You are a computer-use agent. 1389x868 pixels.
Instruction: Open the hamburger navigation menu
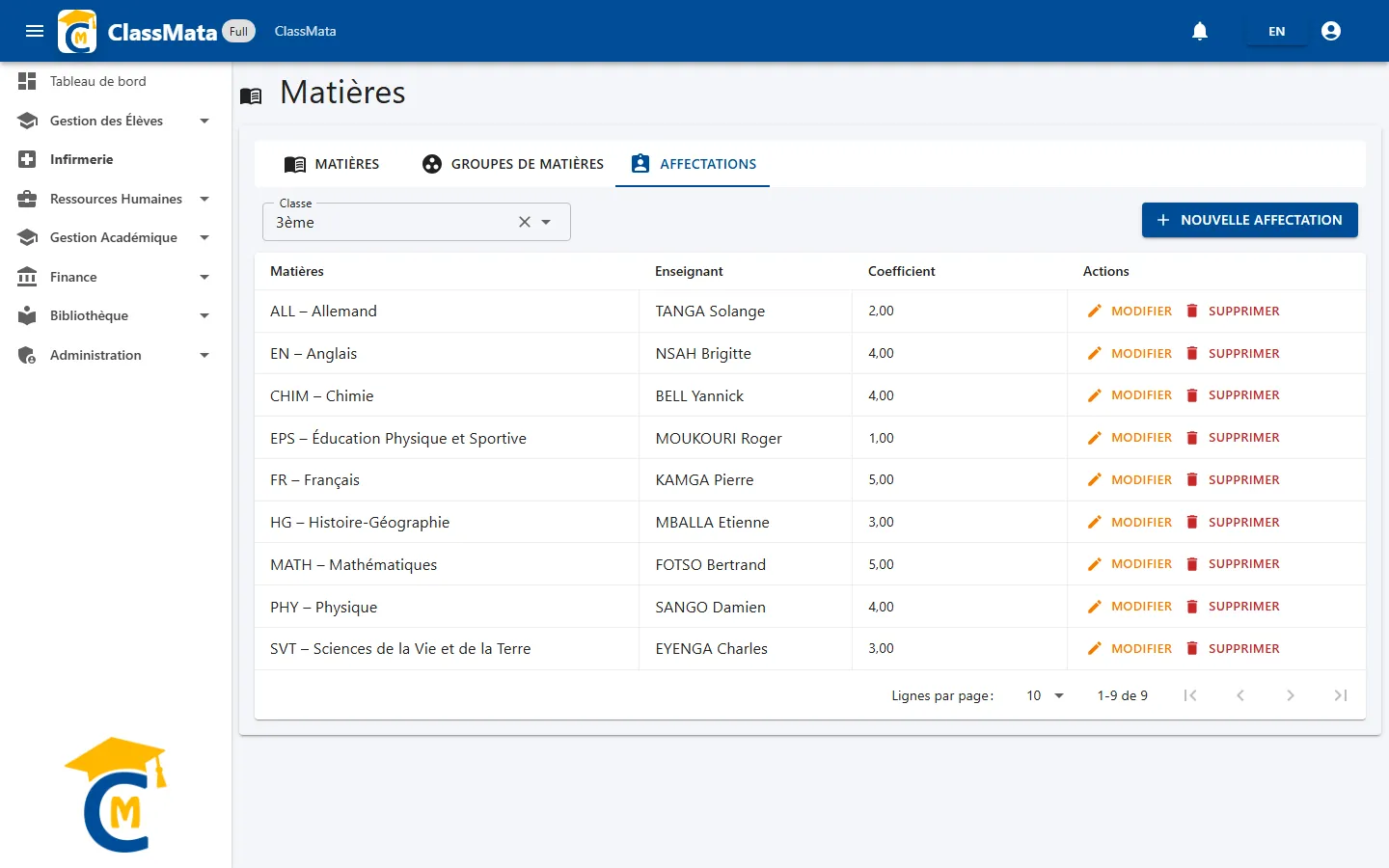coord(35,31)
